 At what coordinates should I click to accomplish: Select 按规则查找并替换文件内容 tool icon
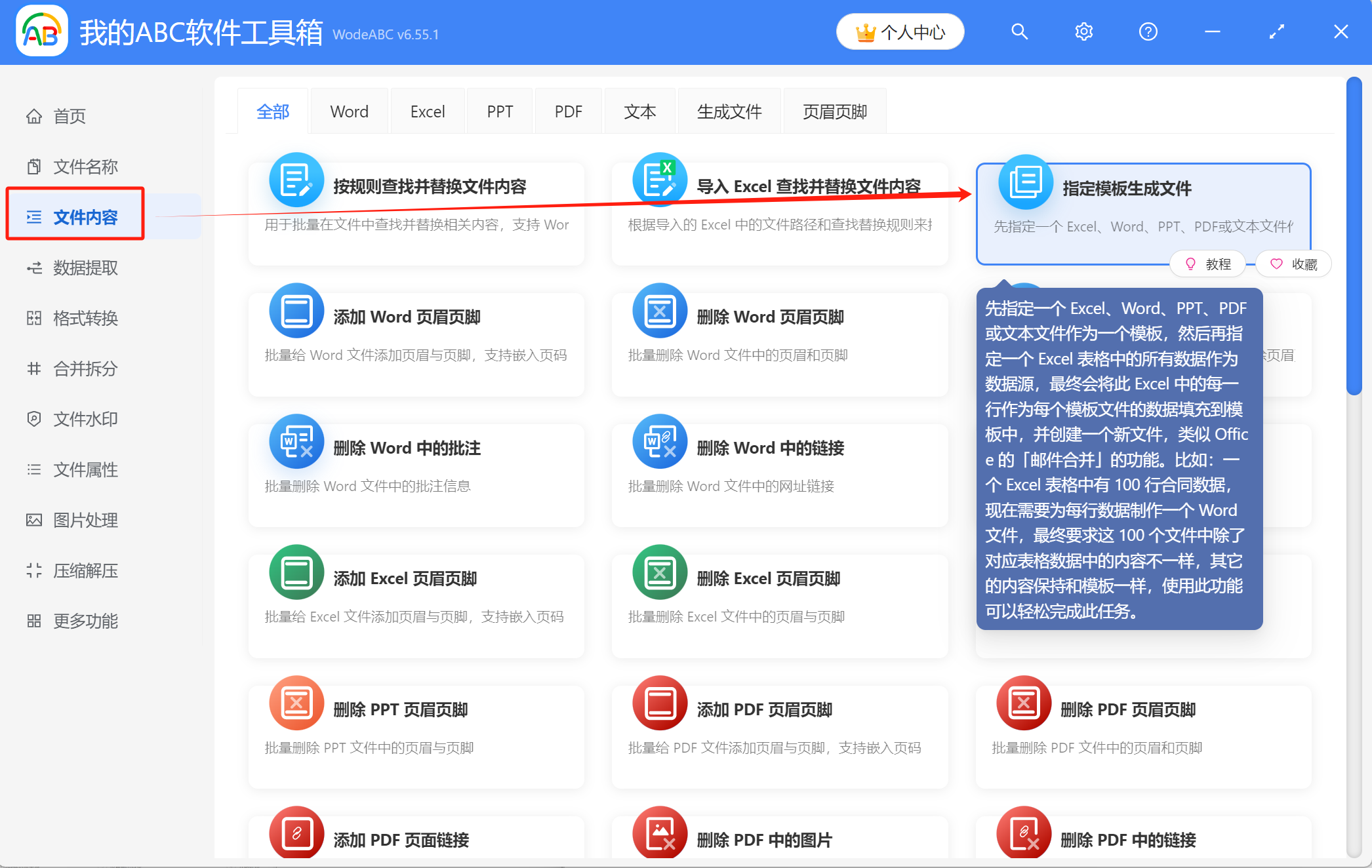pos(296,180)
